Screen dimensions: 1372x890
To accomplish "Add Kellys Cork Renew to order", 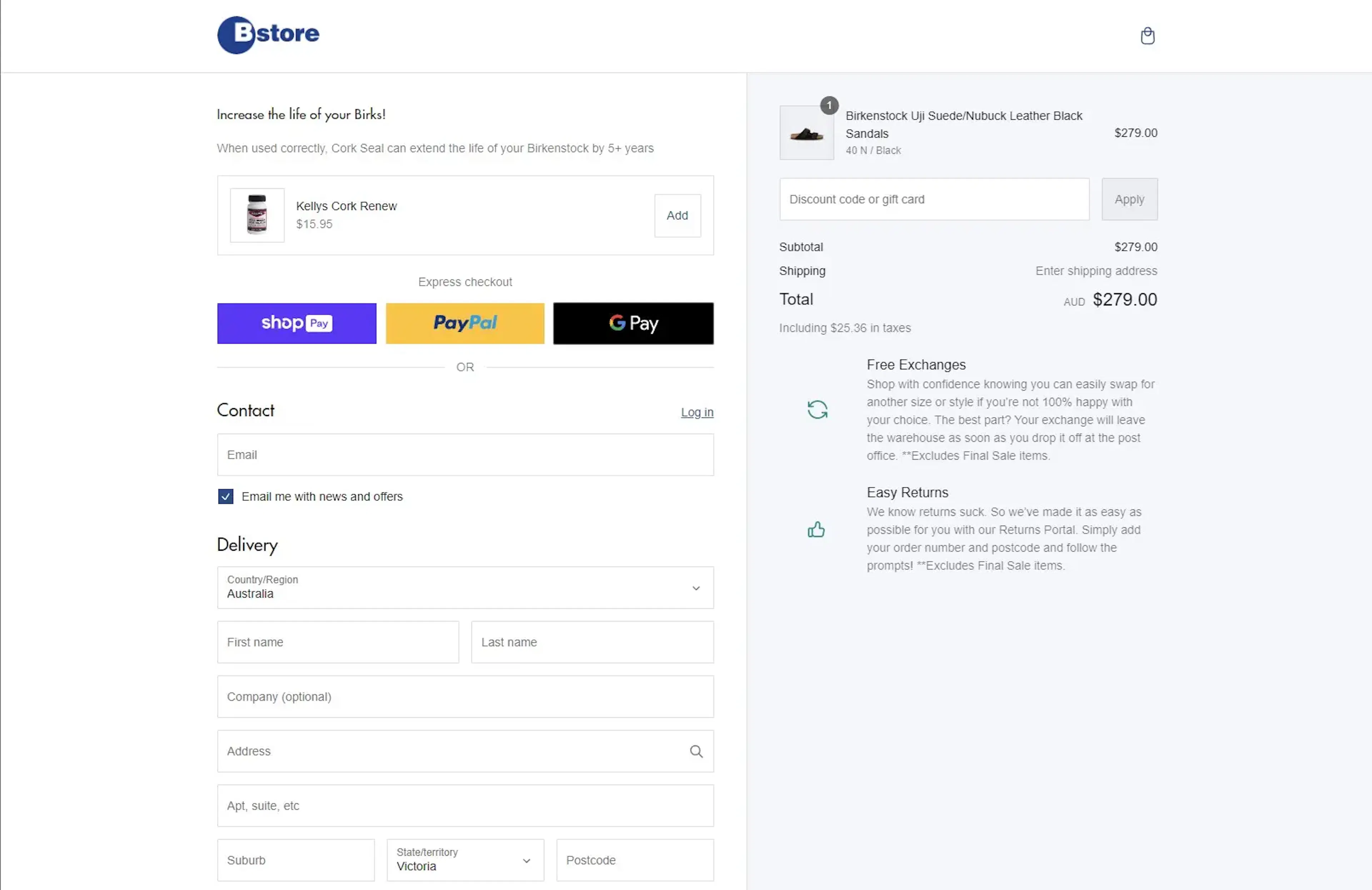I will click(x=677, y=215).
